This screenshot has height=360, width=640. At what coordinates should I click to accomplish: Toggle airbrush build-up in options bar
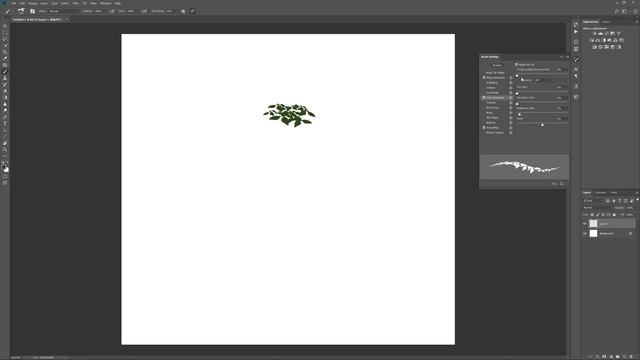pyautogui.click(x=144, y=11)
